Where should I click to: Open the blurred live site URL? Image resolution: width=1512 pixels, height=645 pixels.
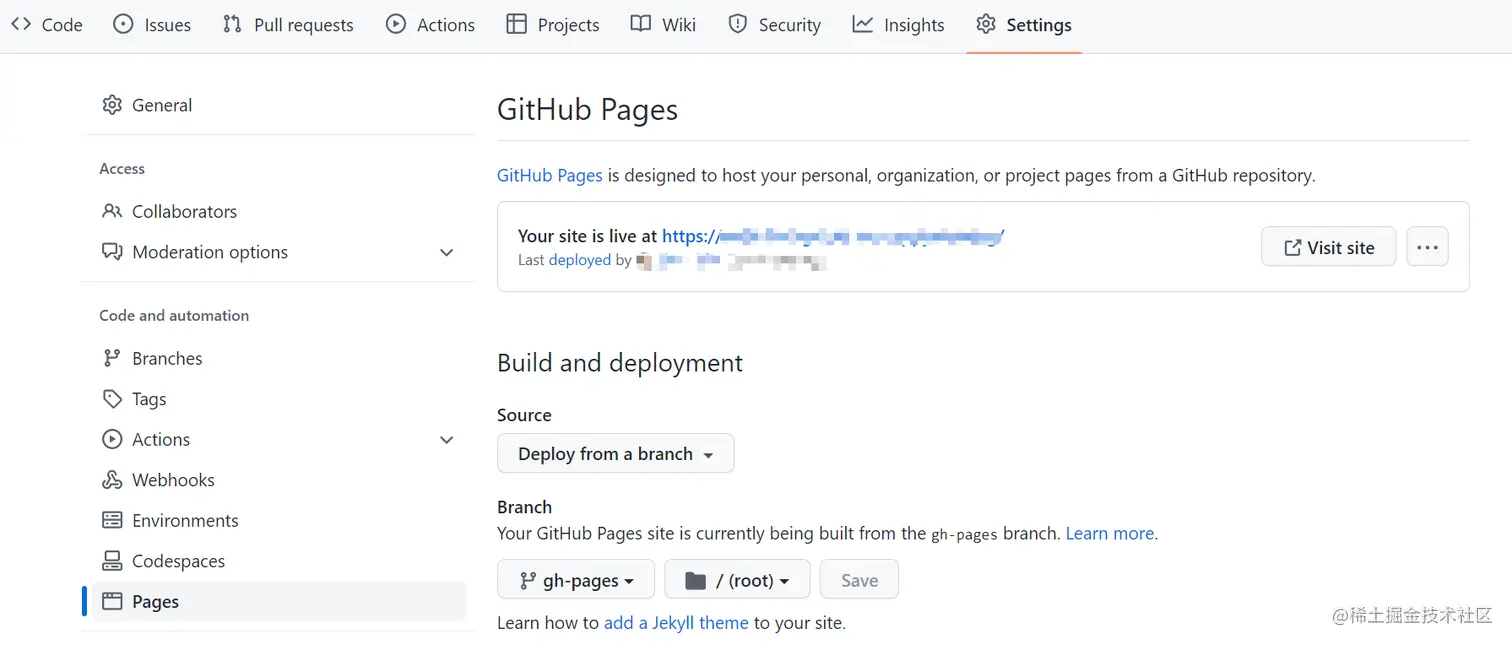(x=833, y=236)
